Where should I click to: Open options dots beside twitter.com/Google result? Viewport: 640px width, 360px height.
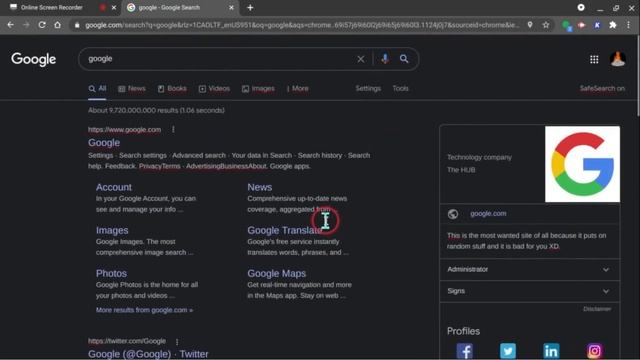(x=177, y=341)
